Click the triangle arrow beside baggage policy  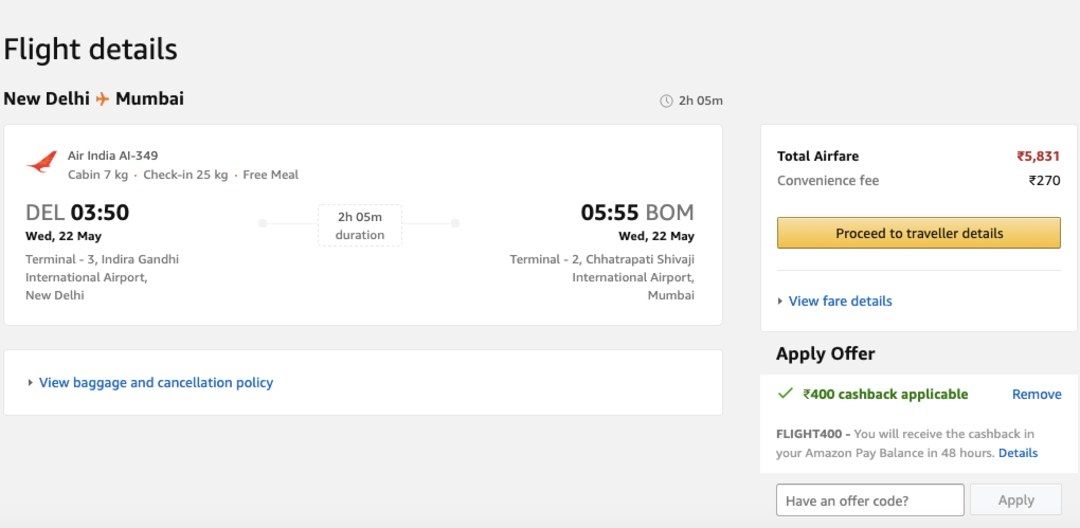30,382
